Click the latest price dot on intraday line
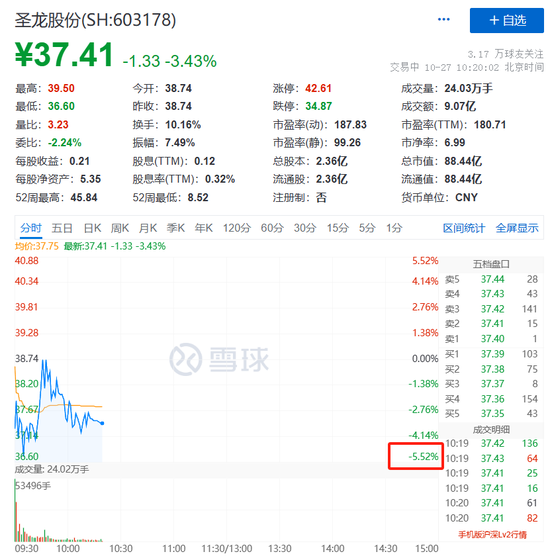The width and height of the screenshot is (550, 556). point(102,423)
